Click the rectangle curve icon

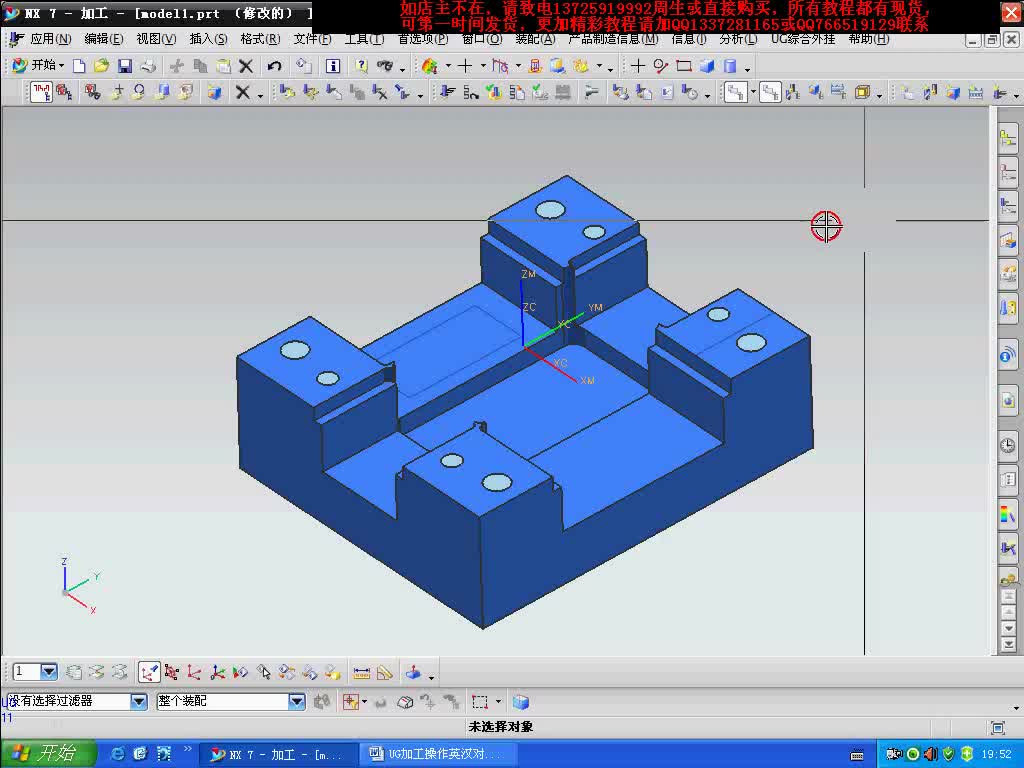684,66
